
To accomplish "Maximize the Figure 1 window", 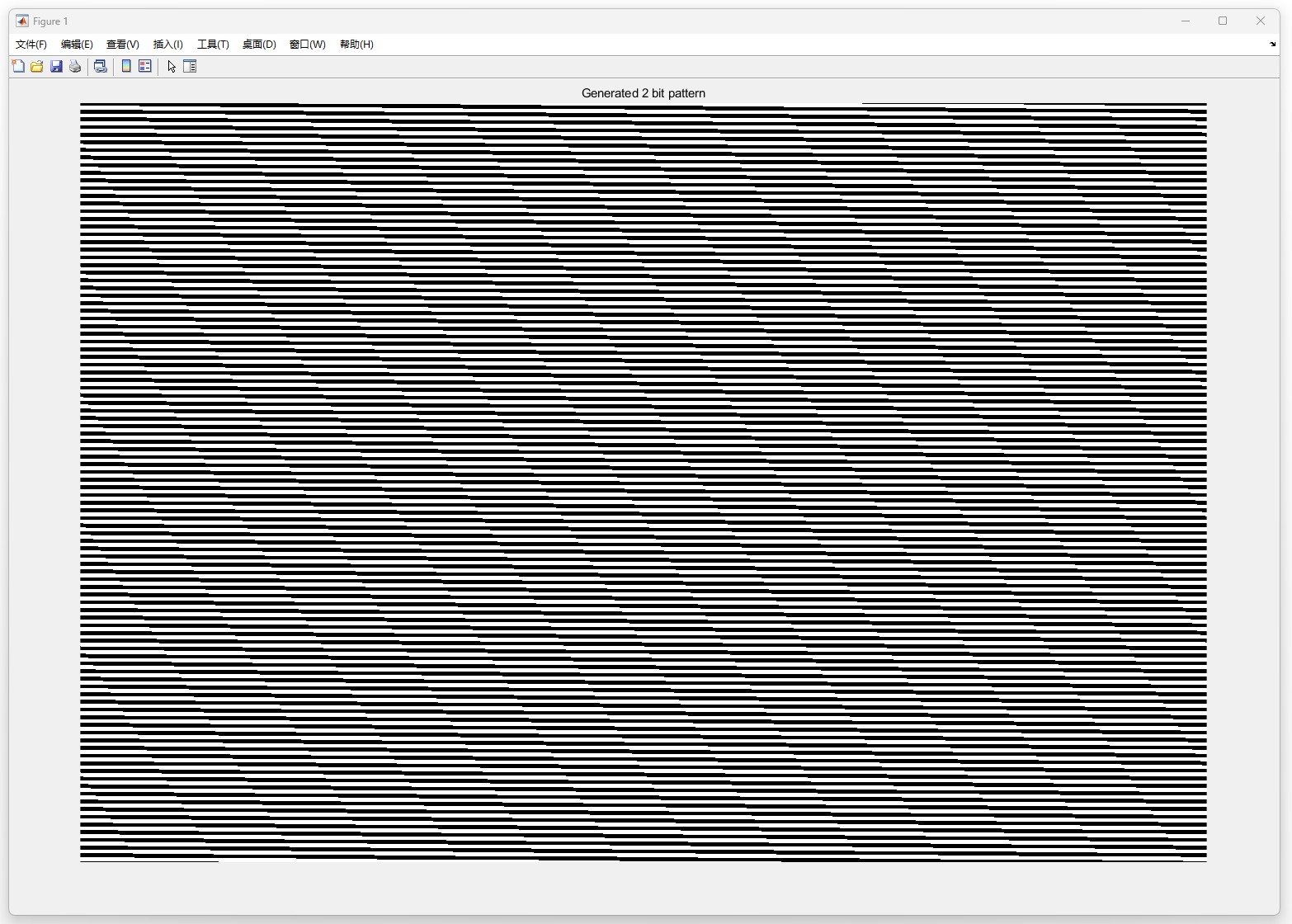I will coord(1223,21).
